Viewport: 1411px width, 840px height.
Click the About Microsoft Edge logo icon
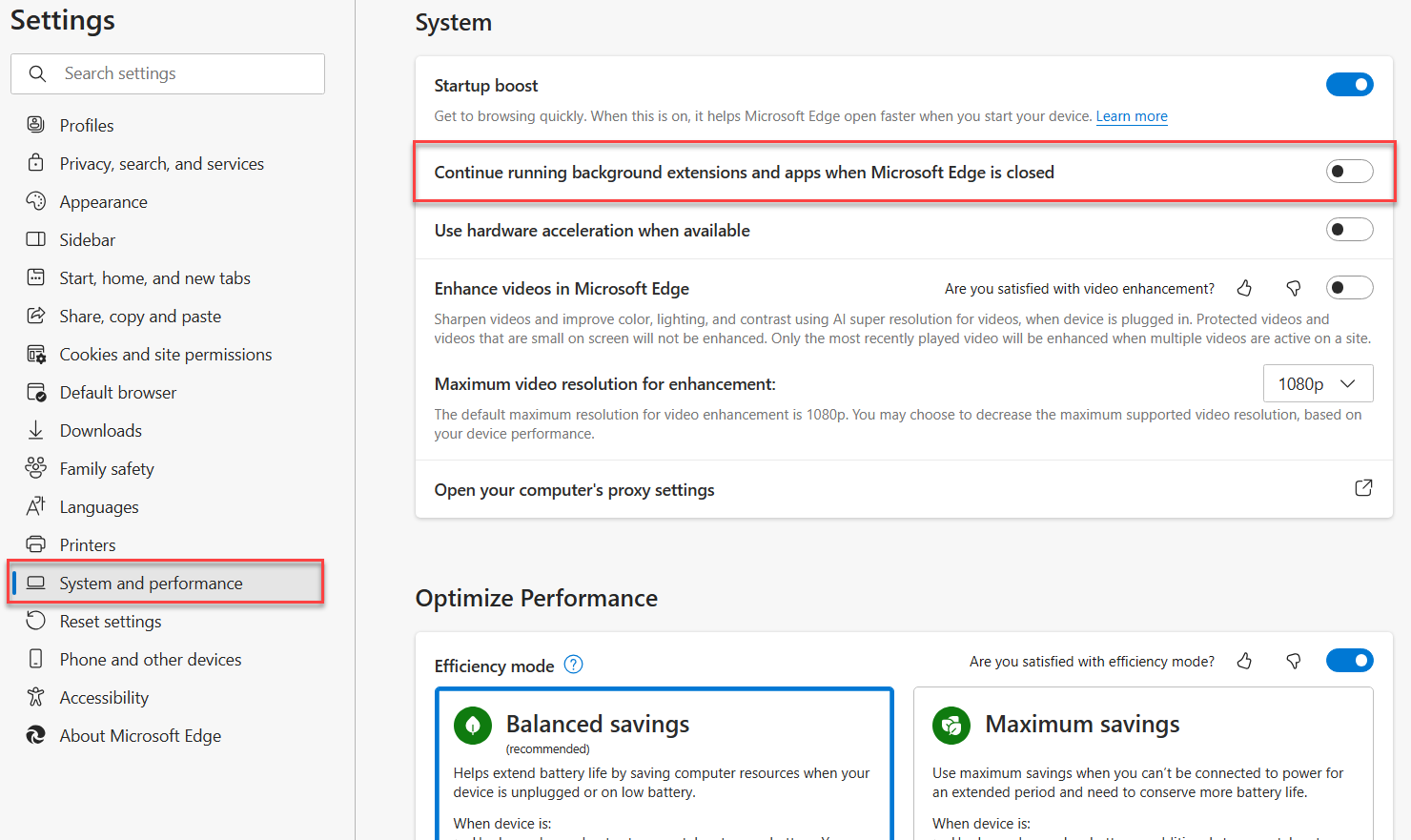pos(35,735)
